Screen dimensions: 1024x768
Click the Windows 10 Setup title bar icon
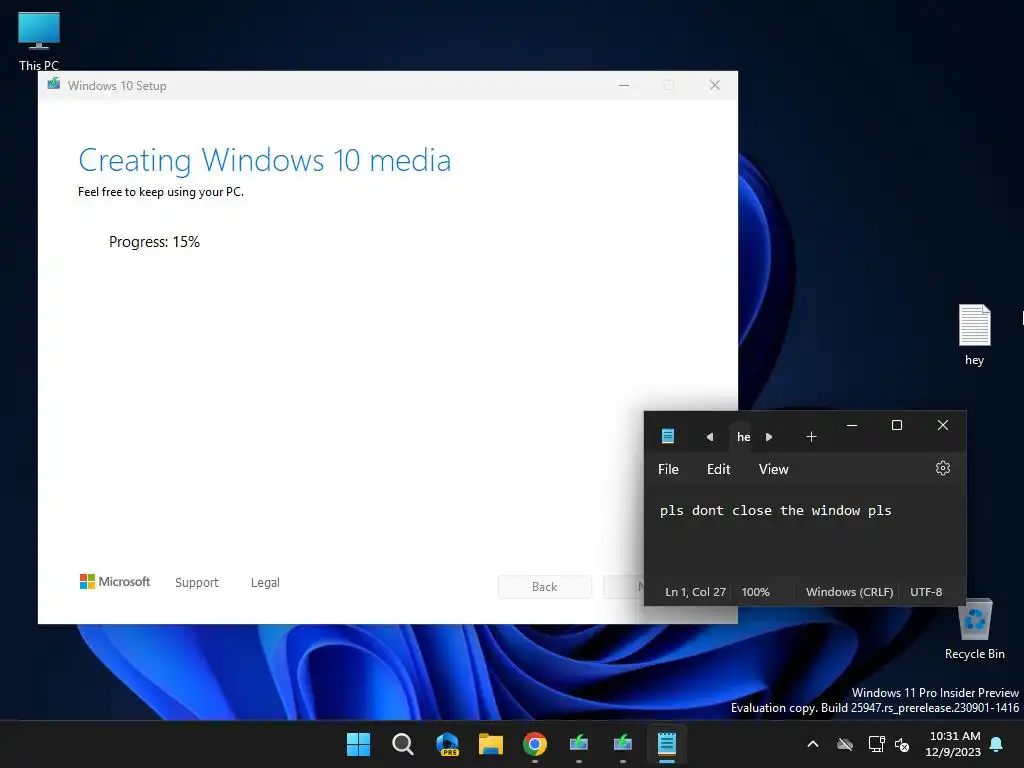click(x=54, y=85)
